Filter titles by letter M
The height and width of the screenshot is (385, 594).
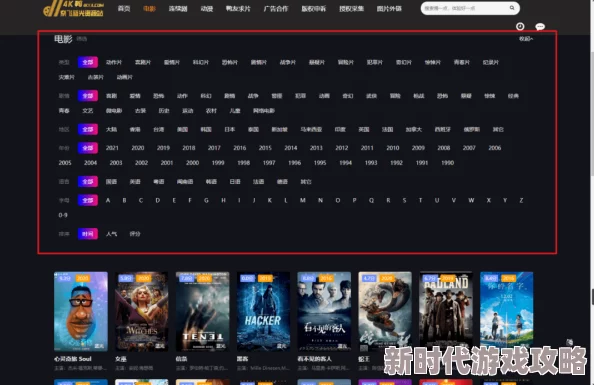pos(303,200)
